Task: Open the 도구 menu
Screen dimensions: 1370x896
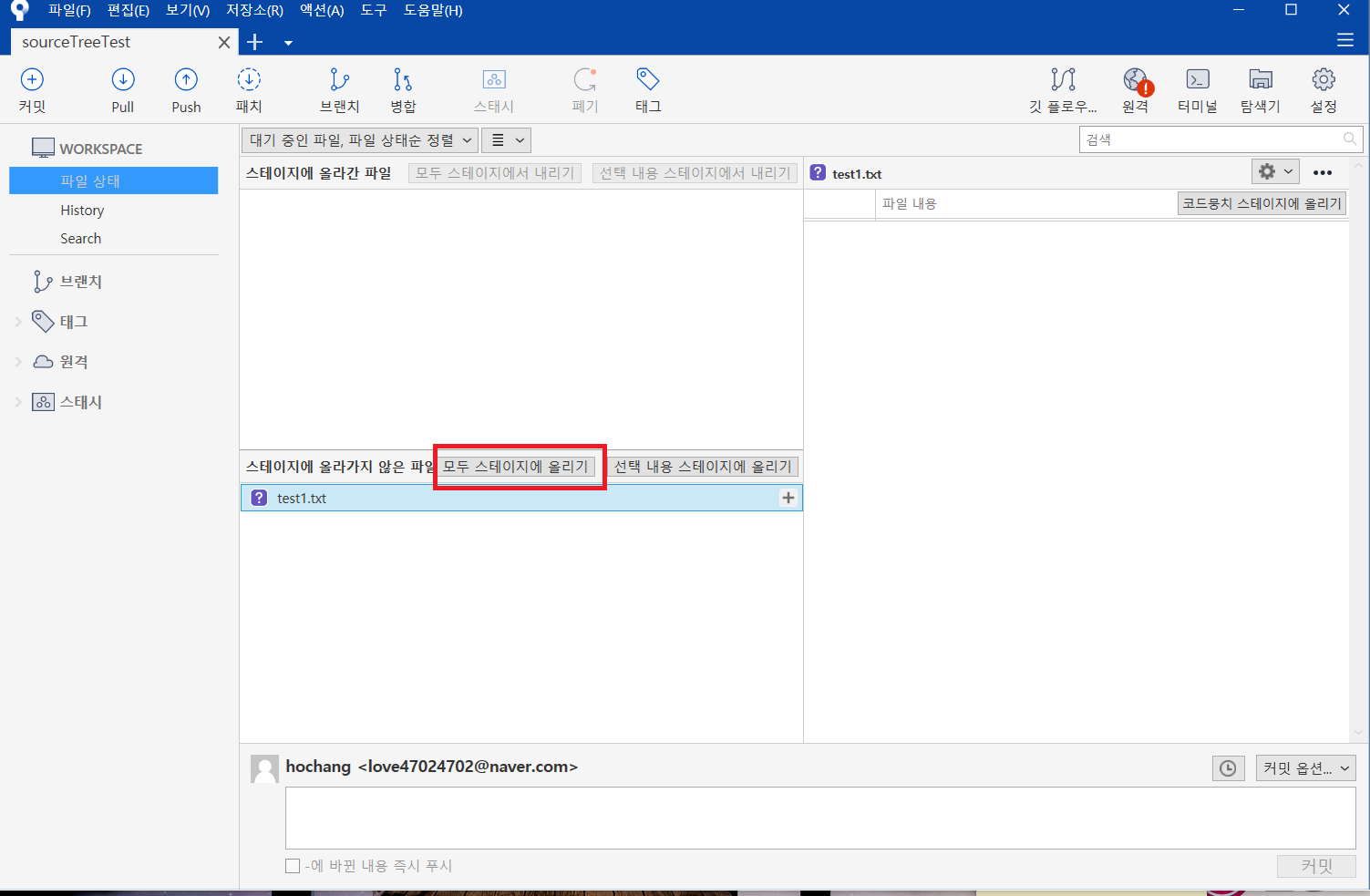Action: [374, 10]
